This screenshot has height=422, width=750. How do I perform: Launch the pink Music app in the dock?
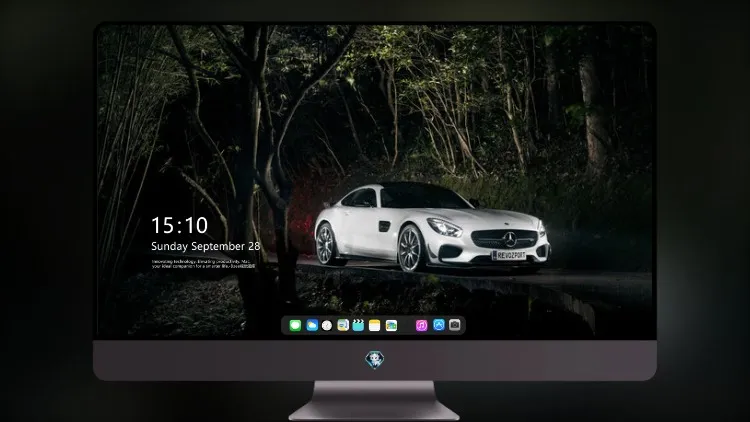(x=421, y=325)
